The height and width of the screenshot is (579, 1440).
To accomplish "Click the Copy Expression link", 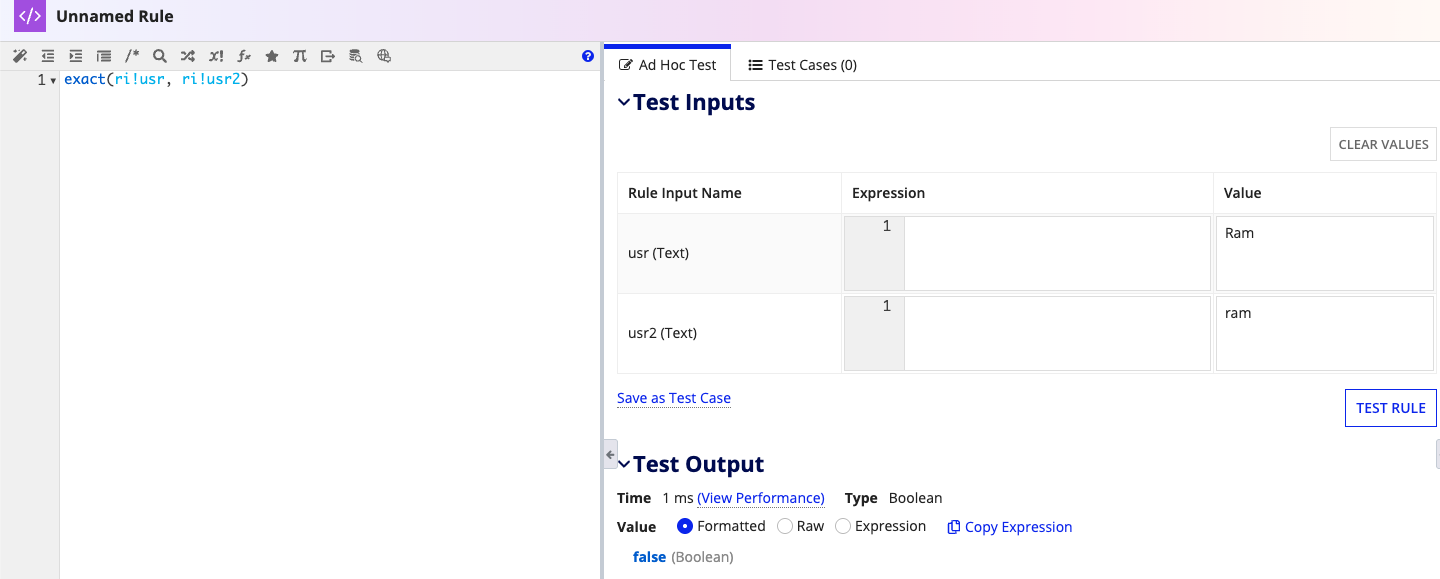I will click(x=1010, y=527).
